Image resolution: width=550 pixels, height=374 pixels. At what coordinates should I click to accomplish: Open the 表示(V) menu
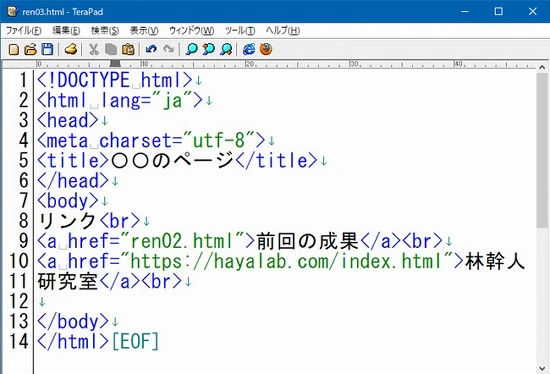coord(144,31)
